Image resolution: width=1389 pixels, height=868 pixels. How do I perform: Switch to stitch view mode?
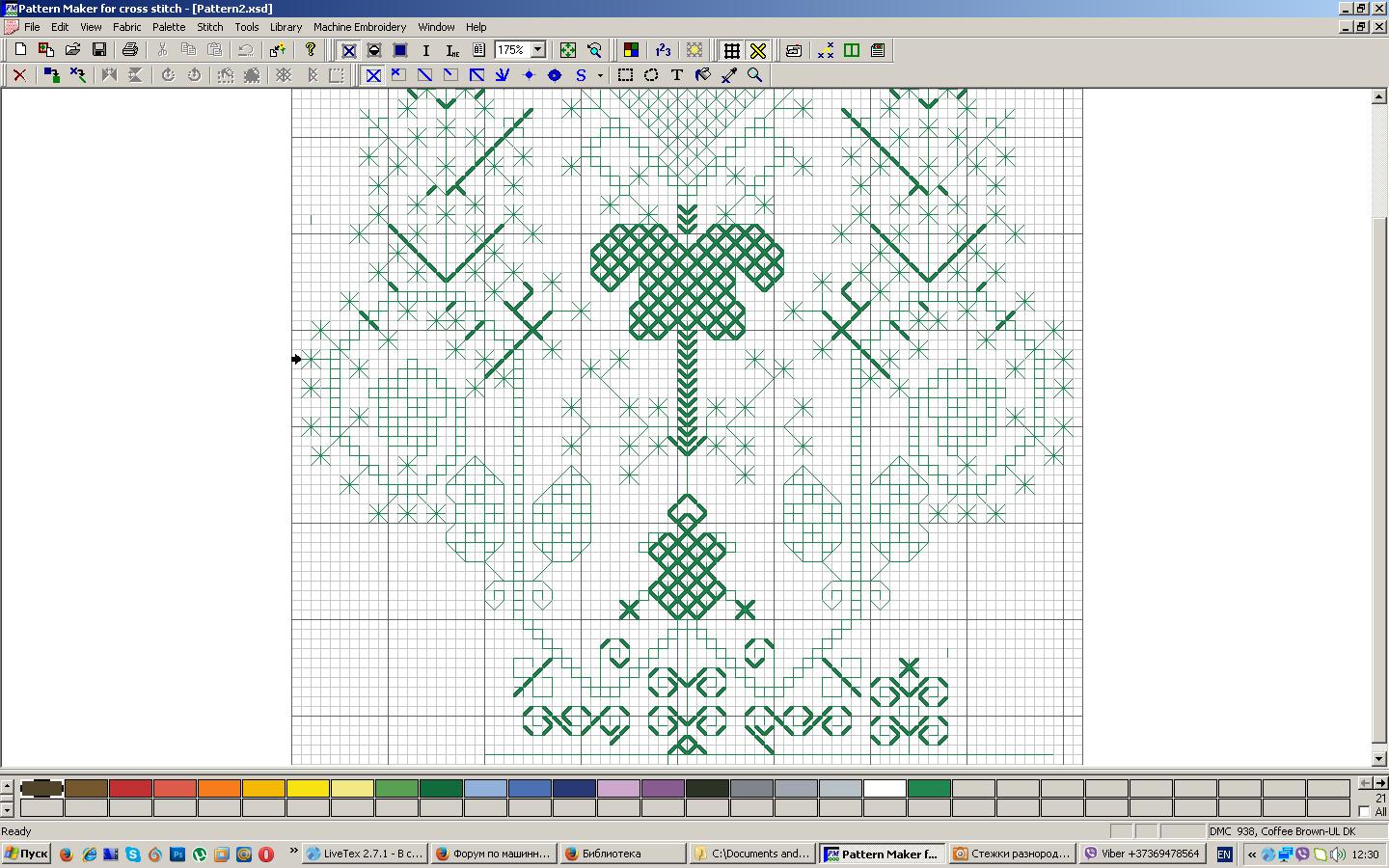point(348,50)
